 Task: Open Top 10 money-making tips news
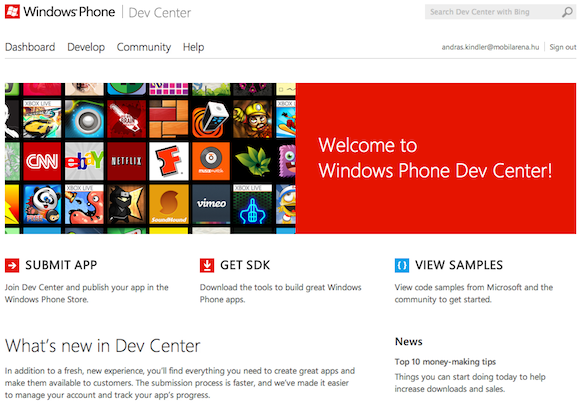click(x=445, y=362)
